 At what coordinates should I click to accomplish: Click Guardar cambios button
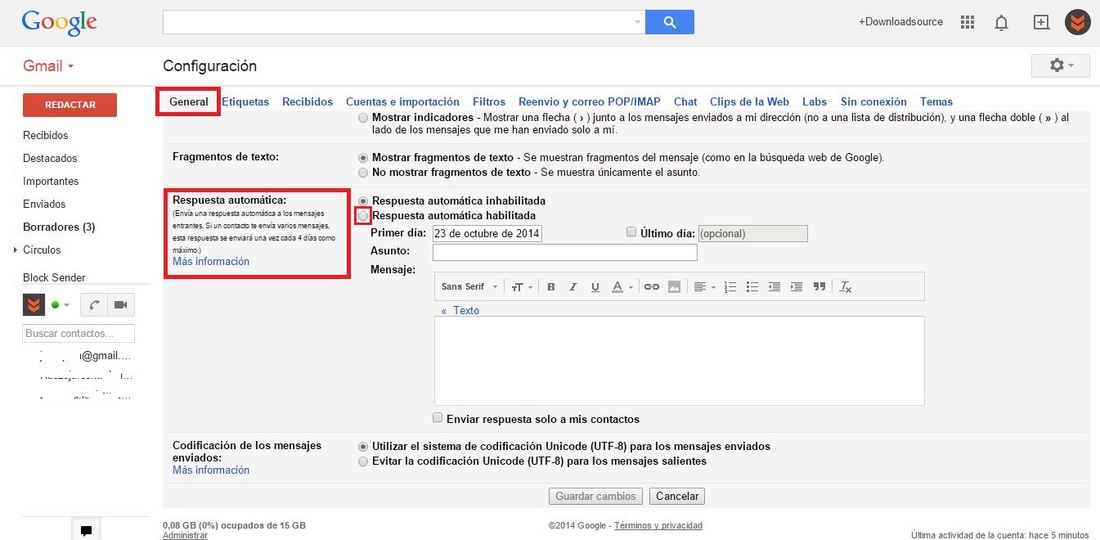coord(596,496)
